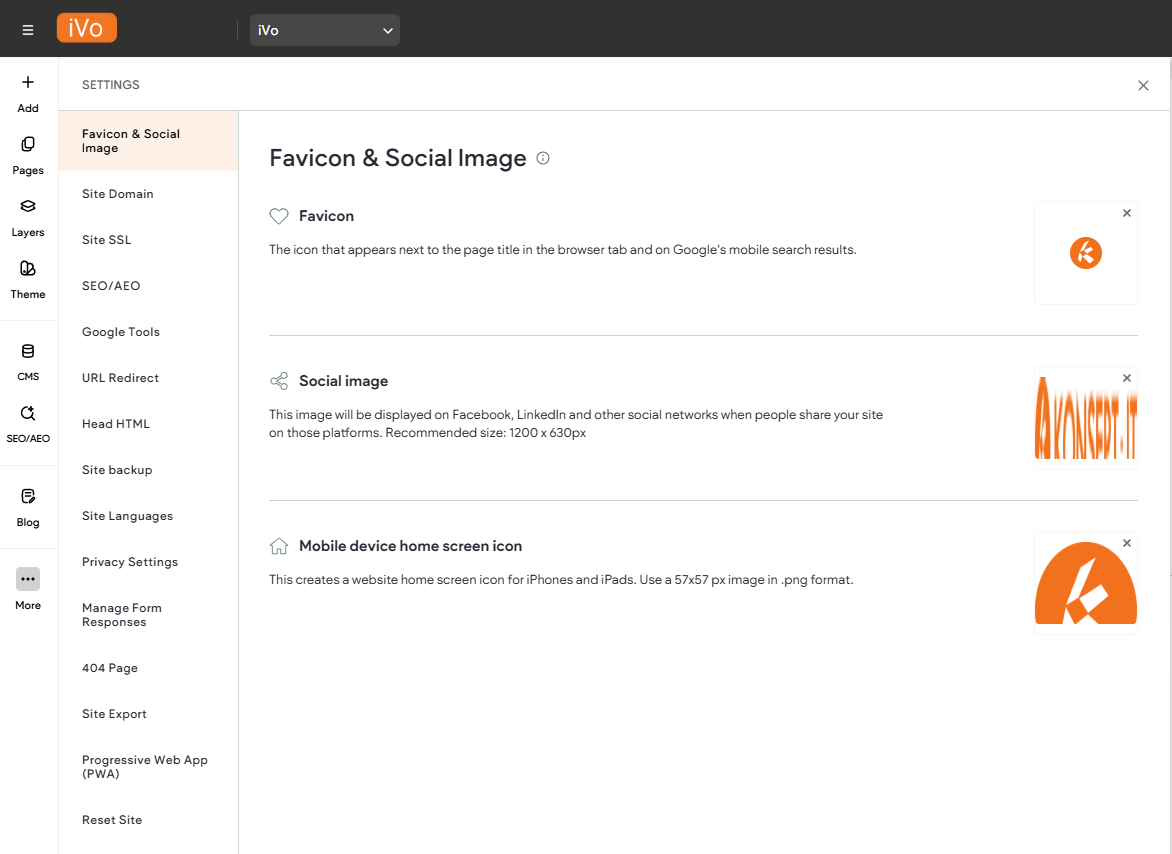
Task: Click info icon beside Favicon & Social Image
Action: pos(543,158)
